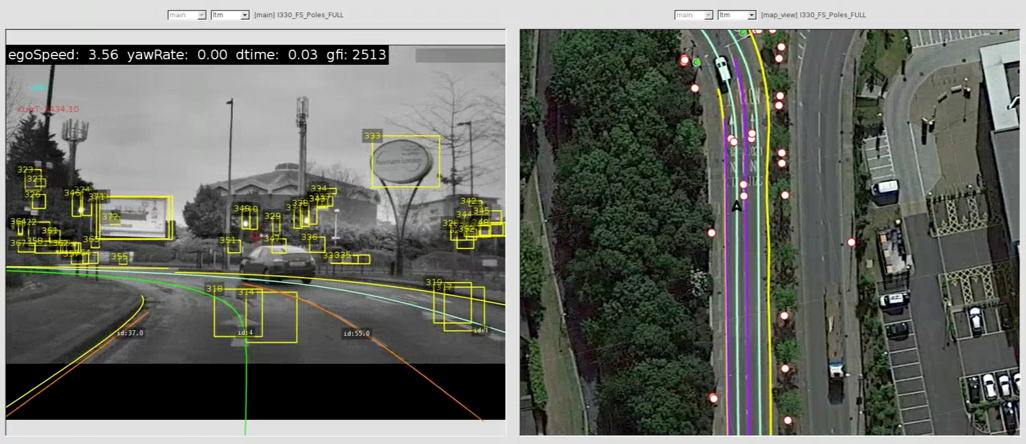
Task: Click the egoSpeed status readout overlay
Action: coord(196,56)
